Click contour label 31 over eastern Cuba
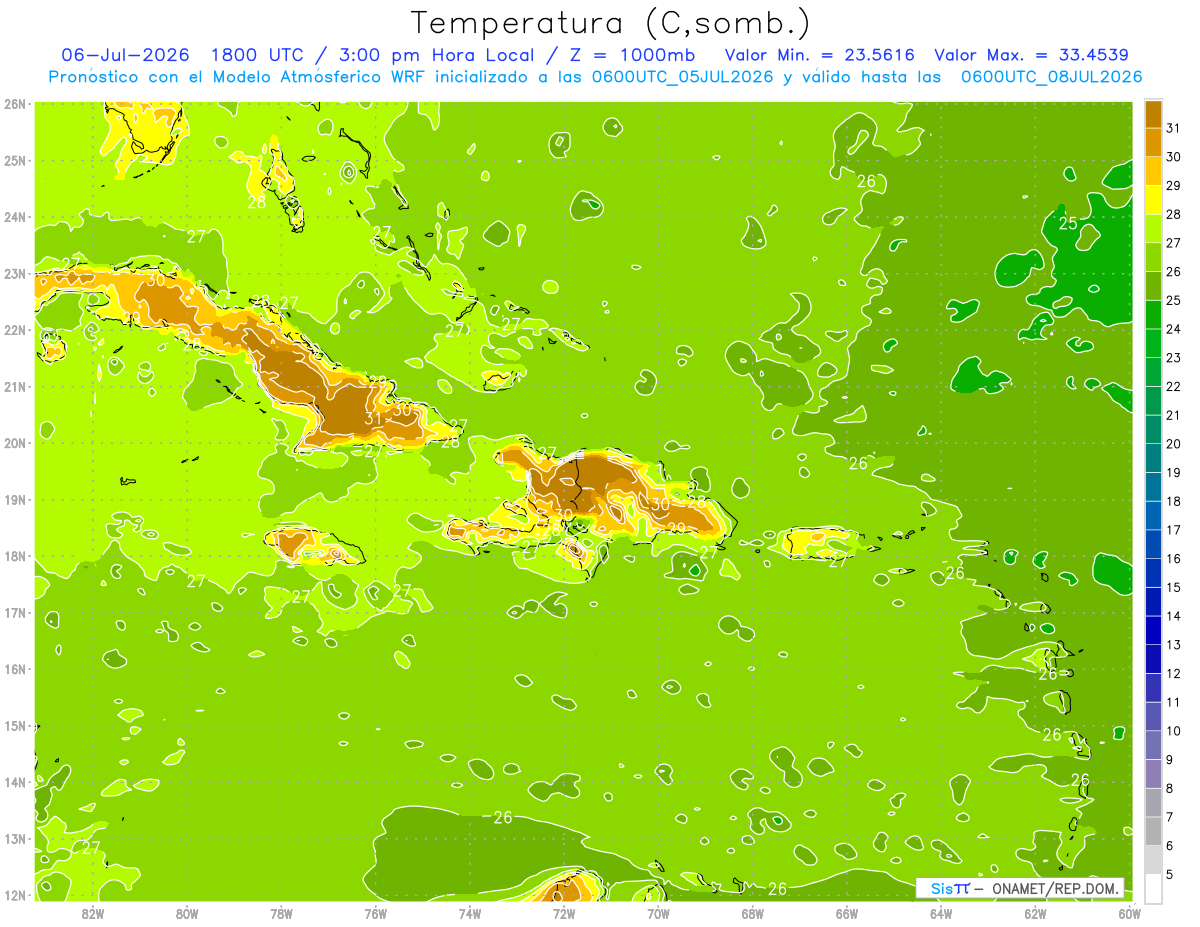 point(374,419)
